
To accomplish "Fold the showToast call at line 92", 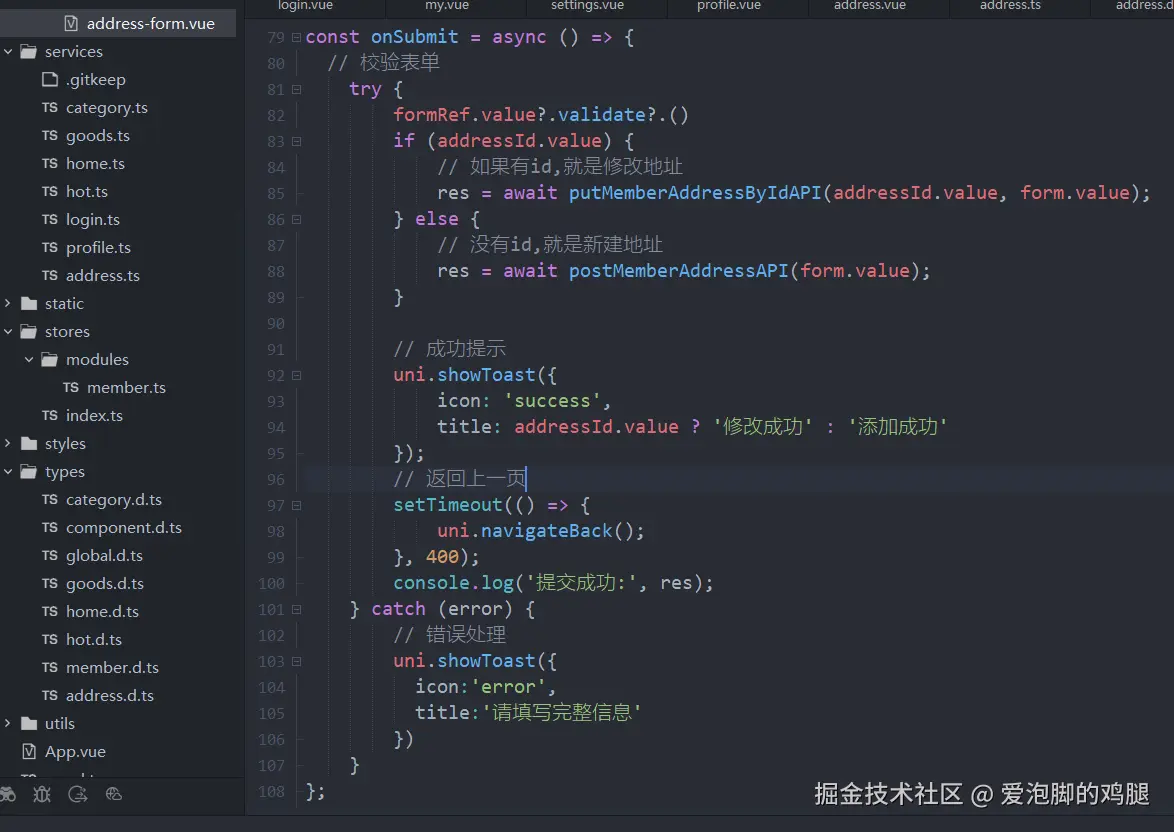I will pyautogui.click(x=296, y=375).
